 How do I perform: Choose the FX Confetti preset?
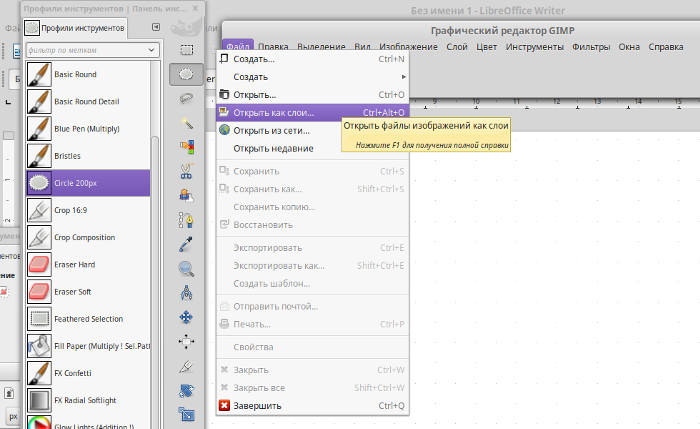click(88, 373)
